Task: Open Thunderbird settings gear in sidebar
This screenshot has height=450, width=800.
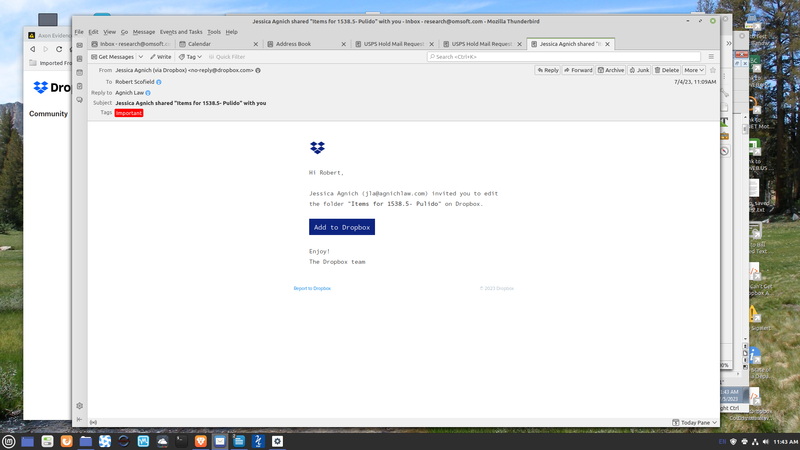Action: coord(80,406)
